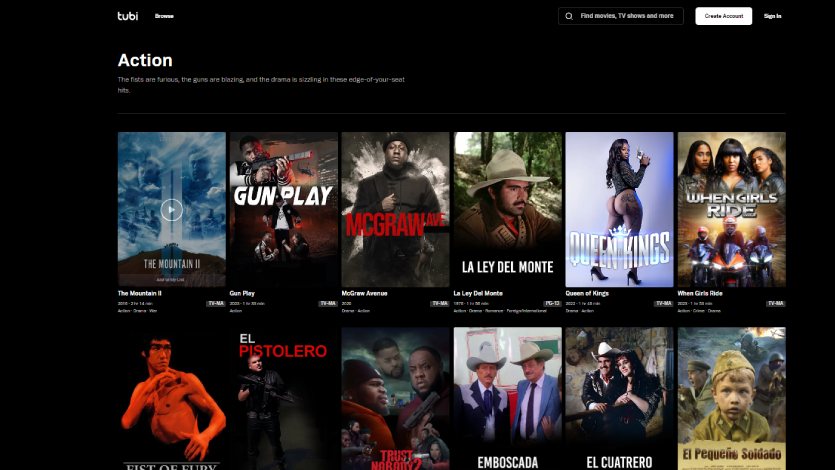The height and width of the screenshot is (470, 835).
Task: Click TV-MA rating badge under McGraw Avenue
Action: 440,303
